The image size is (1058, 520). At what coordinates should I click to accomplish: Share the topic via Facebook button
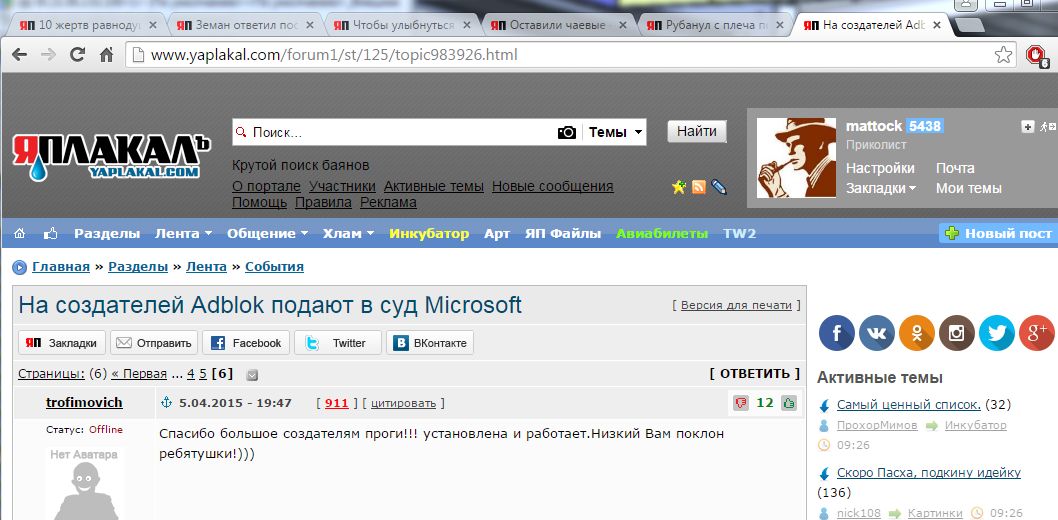click(x=246, y=343)
